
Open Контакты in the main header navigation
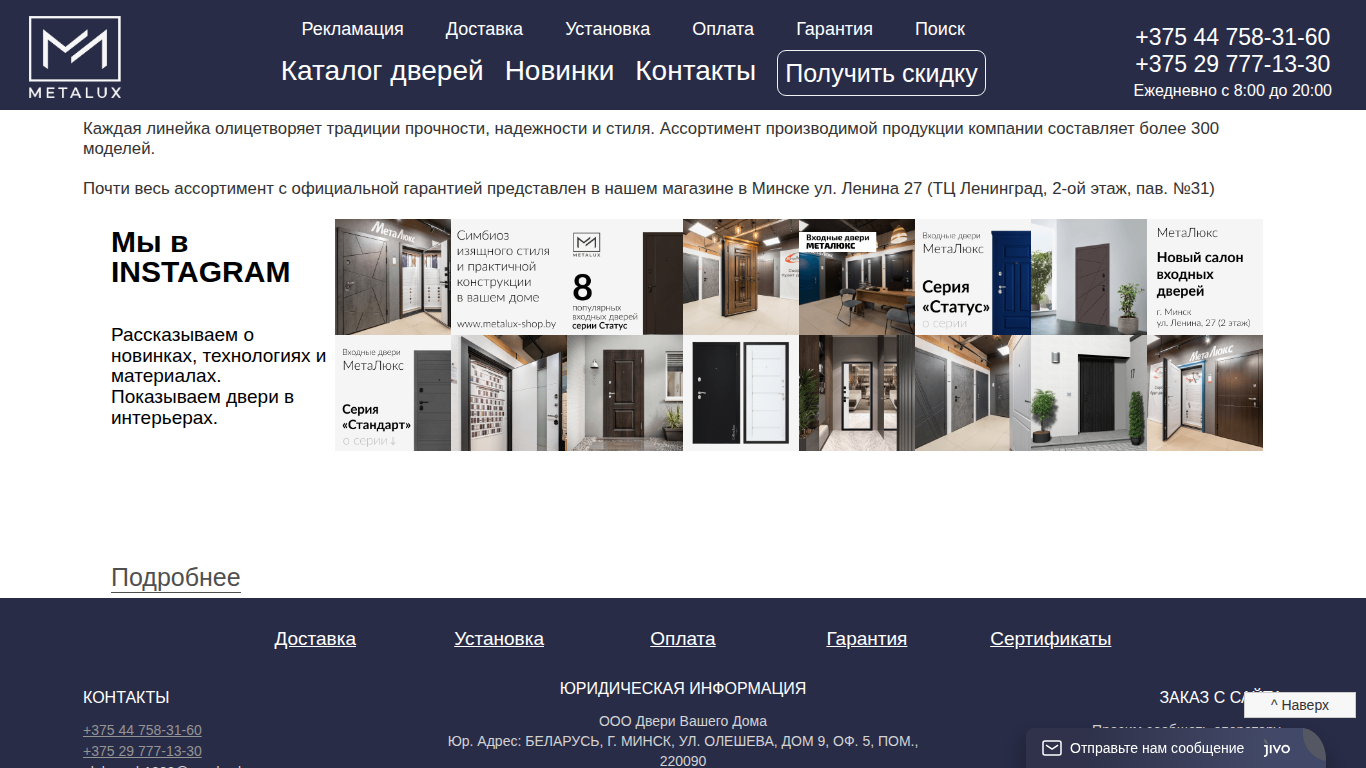pyautogui.click(x=696, y=71)
